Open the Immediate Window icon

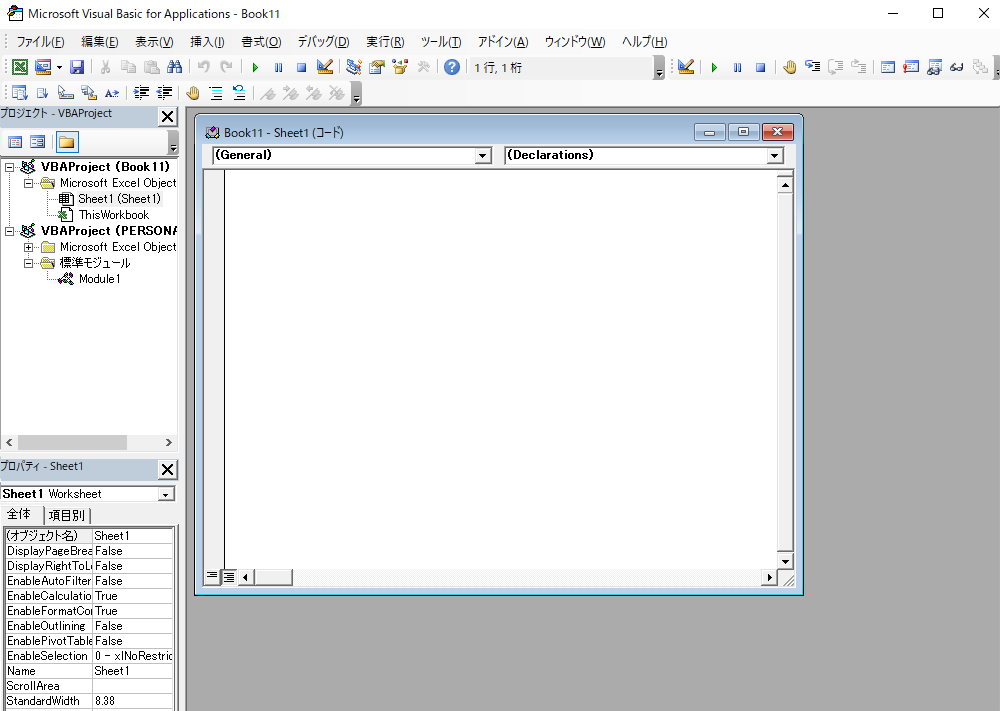click(x=911, y=67)
